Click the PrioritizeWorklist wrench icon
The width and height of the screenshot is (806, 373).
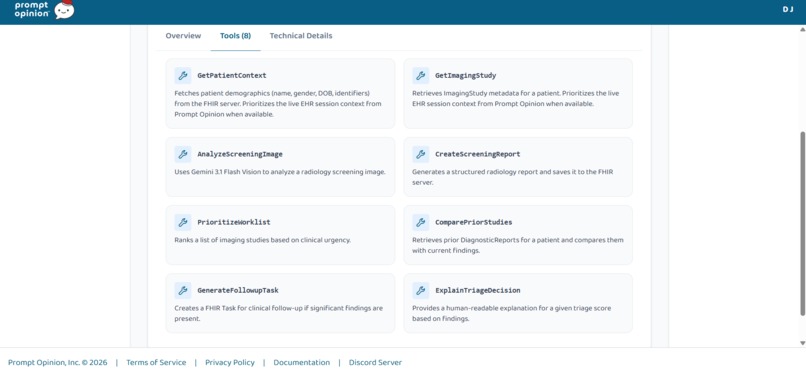click(182, 222)
